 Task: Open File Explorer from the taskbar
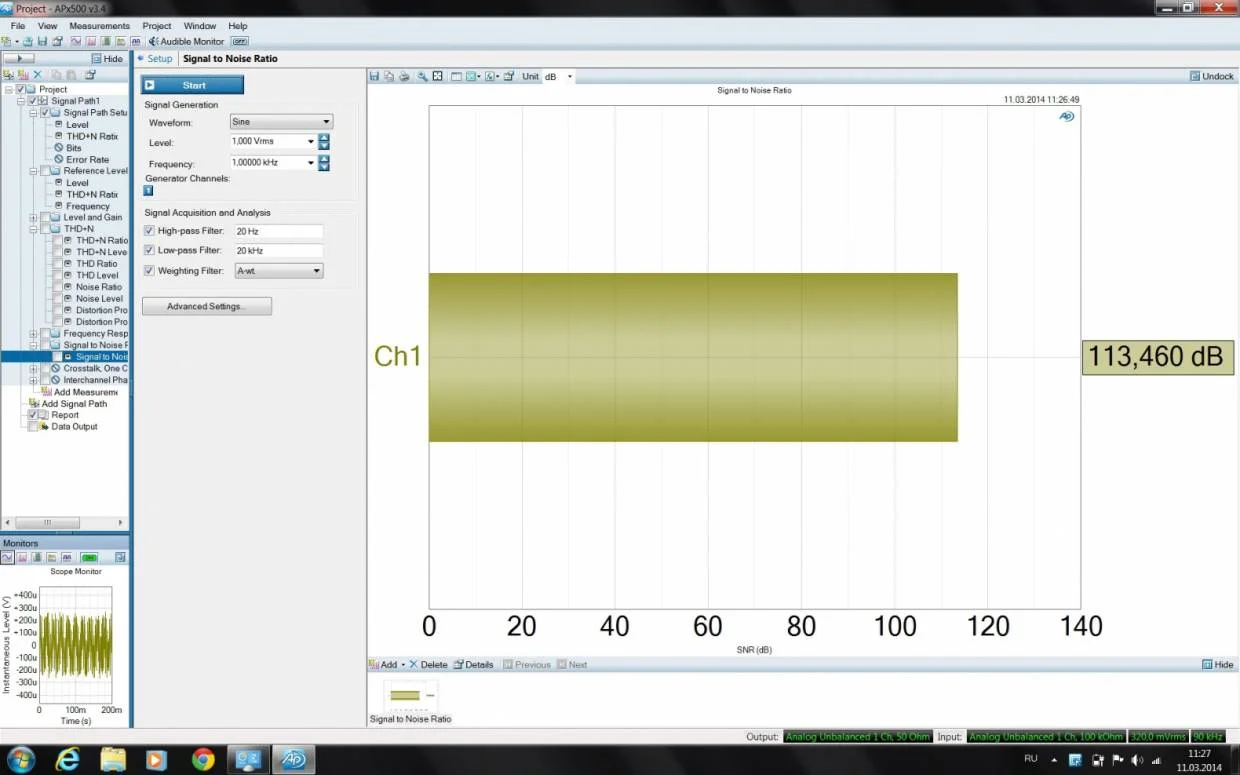[x=112, y=760]
